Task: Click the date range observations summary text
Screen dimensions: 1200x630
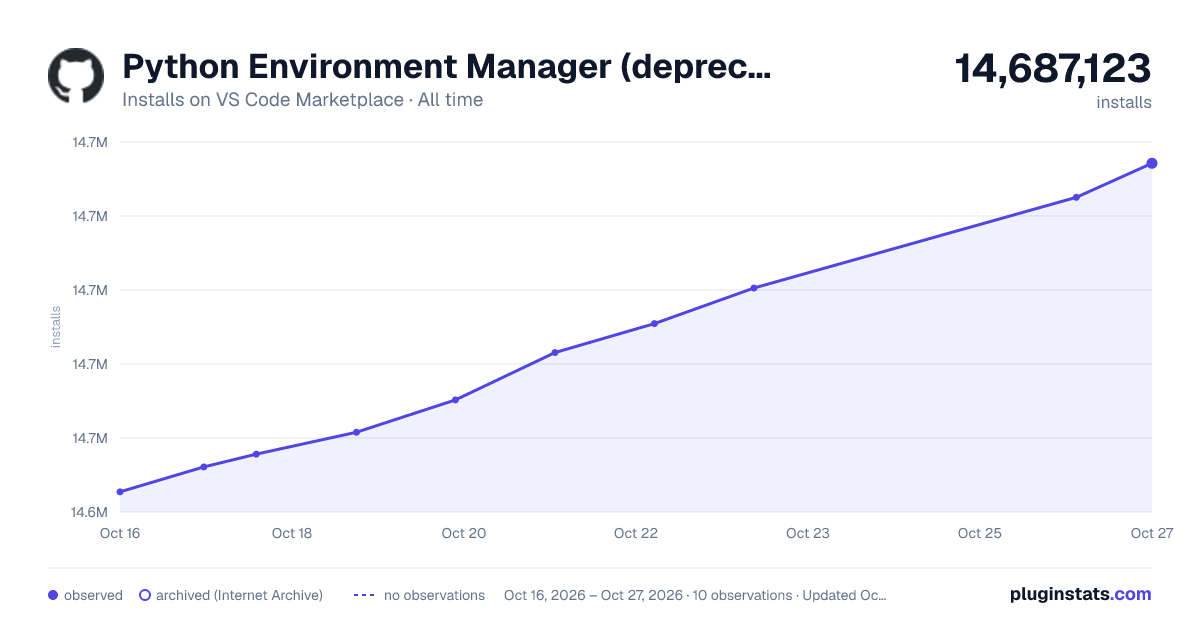Action: pyautogui.click(x=695, y=595)
